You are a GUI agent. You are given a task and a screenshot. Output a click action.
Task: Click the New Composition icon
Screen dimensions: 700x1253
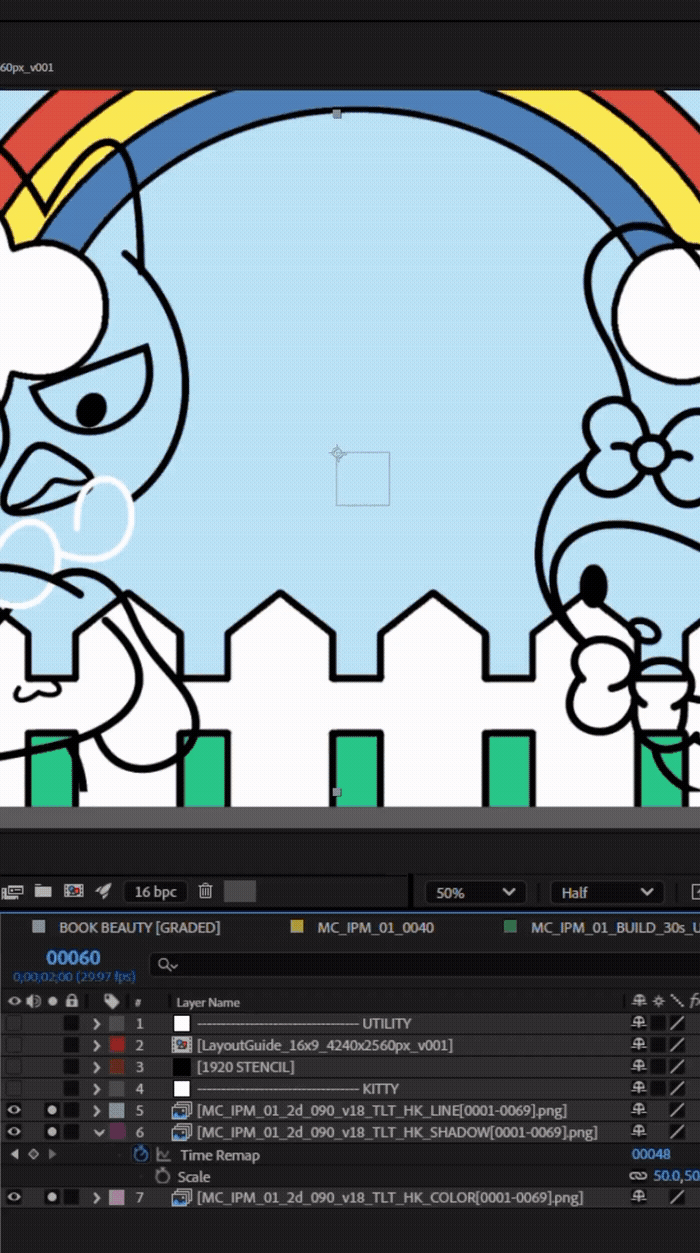tap(73, 891)
